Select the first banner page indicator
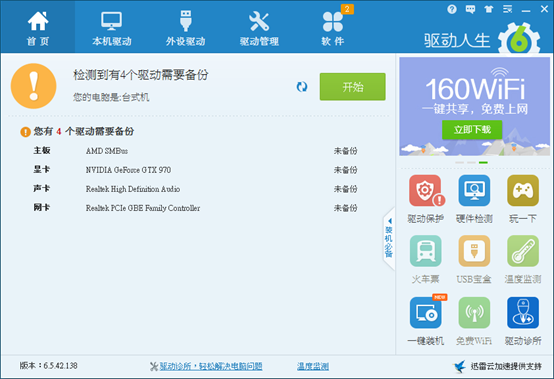The image size is (554, 379). pos(459,162)
